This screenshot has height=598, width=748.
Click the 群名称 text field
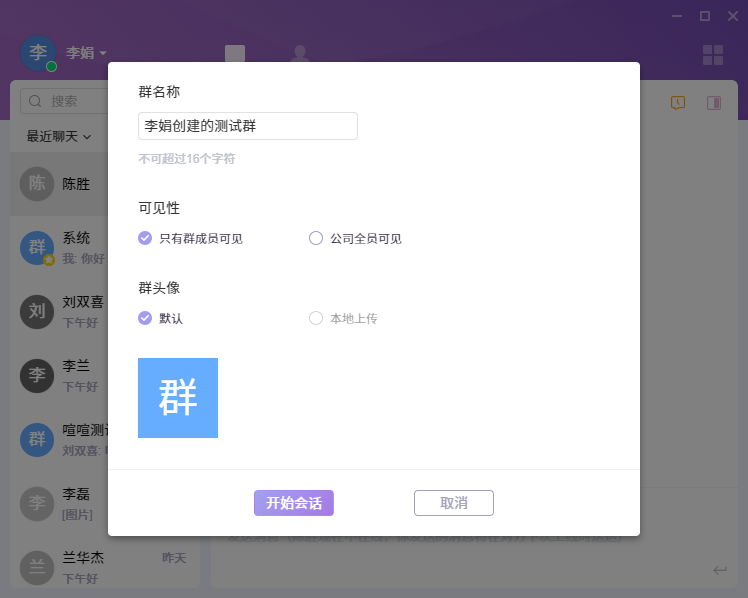[x=248, y=126]
